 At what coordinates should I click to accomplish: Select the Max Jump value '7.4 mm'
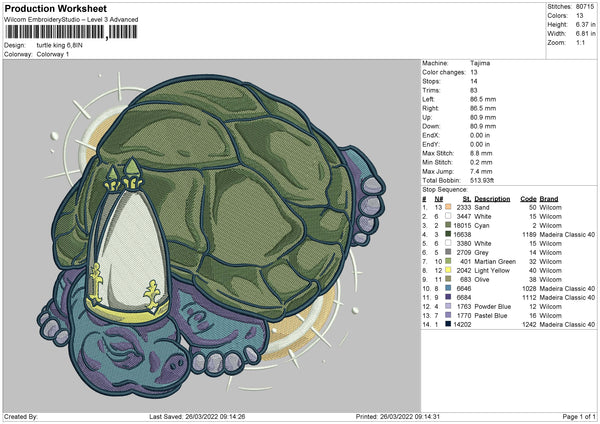pyautogui.click(x=481, y=171)
